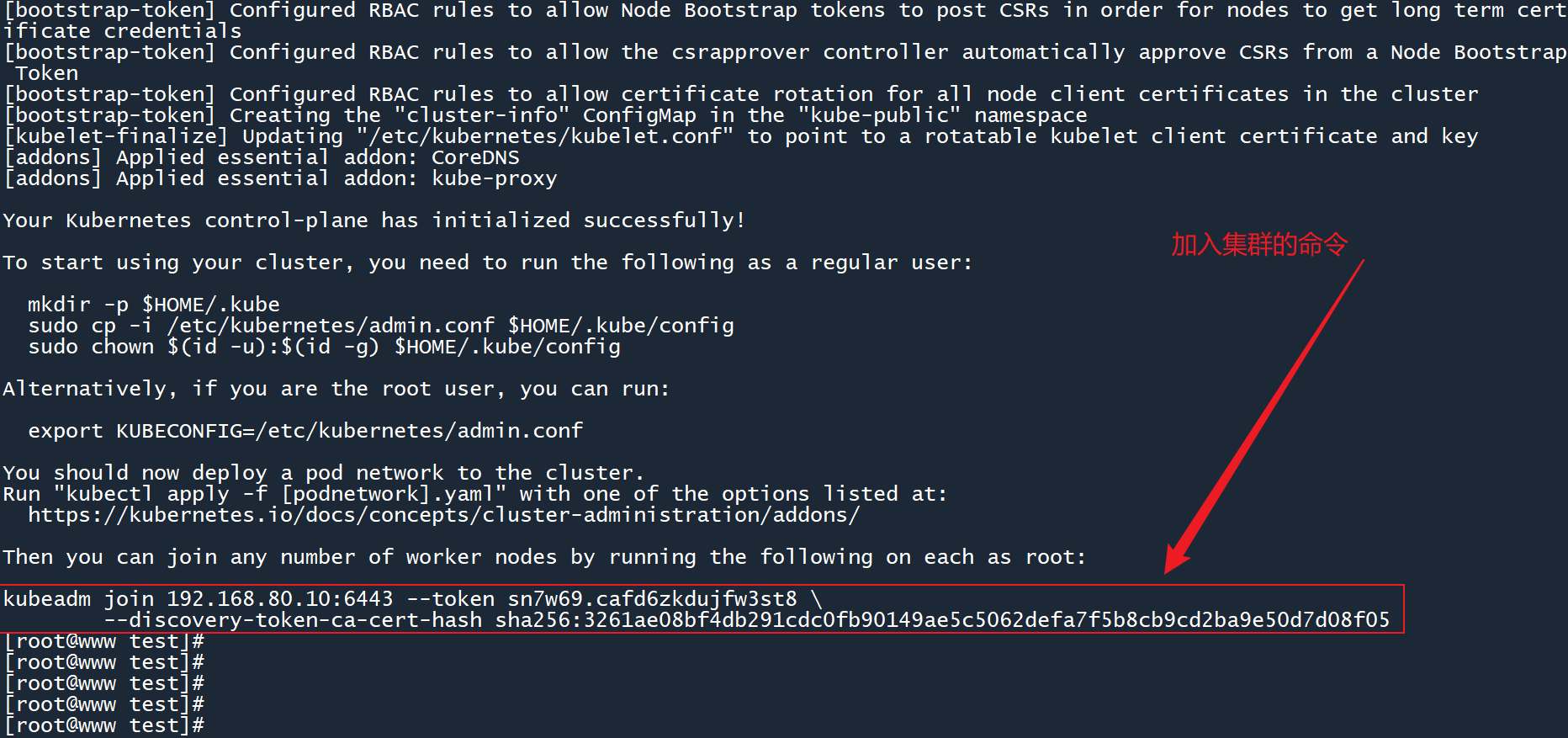1568x738 pixels.
Task: Click the 192.168.80.10:6443 address text
Action: coord(279,599)
